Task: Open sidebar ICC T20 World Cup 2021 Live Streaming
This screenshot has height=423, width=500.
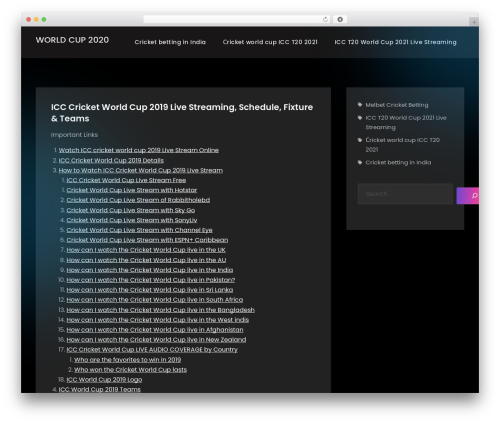Action: point(406,122)
